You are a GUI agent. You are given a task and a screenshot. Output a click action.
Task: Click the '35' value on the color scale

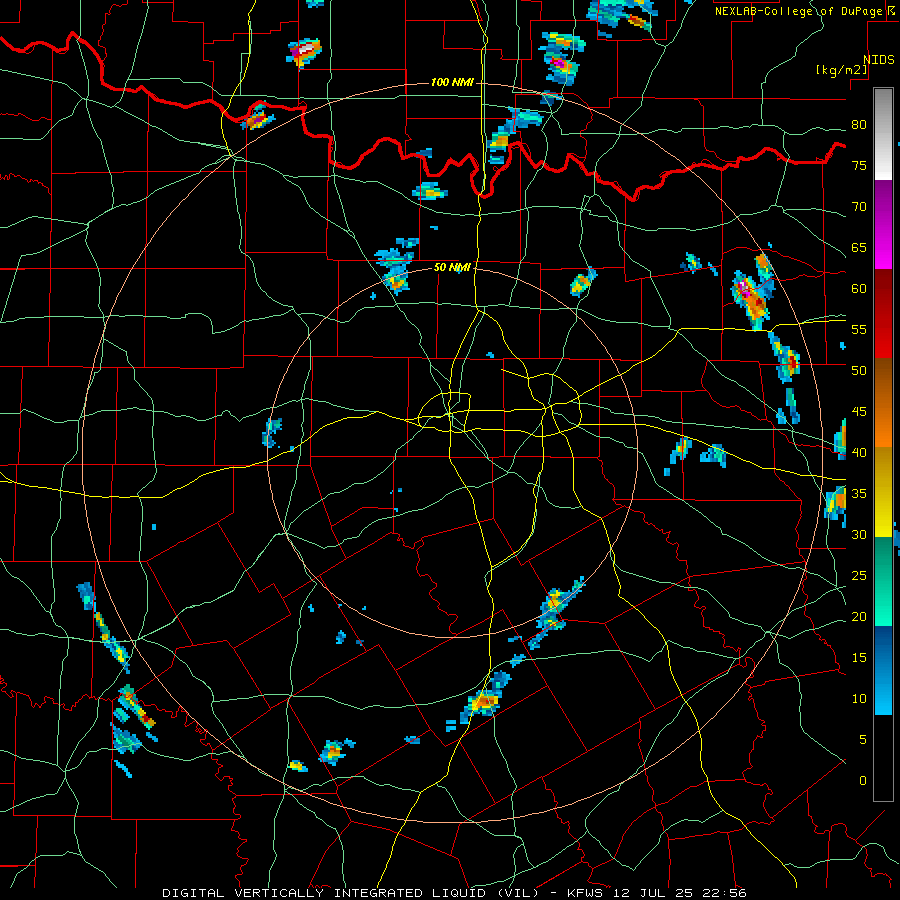[859, 494]
